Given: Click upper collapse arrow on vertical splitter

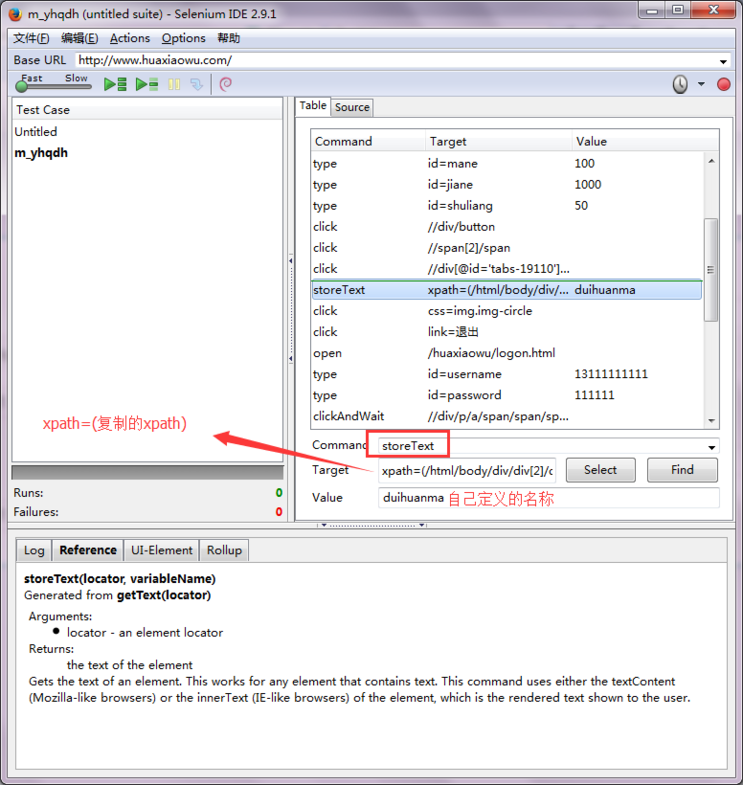Looking at the screenshot, I should (x=290, y=261).
